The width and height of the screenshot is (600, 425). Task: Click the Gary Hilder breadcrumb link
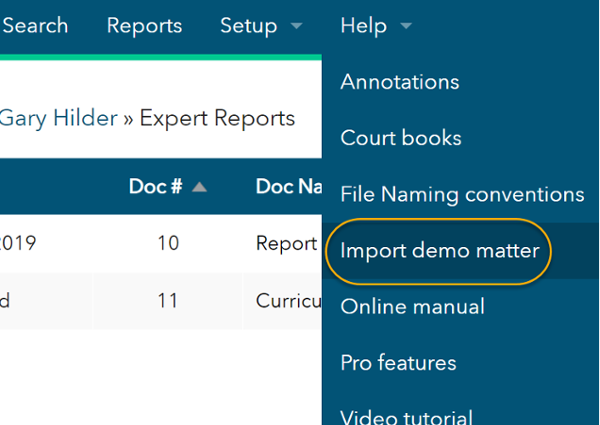pyautogui.click(x=58, y=119)
